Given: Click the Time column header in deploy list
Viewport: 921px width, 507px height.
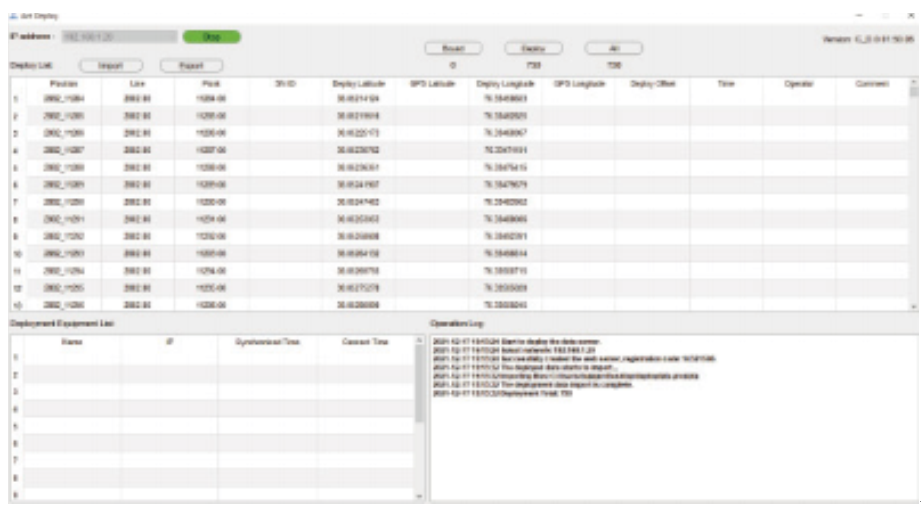Looking at the screenshot, I should pyautogui.click(x=726, y=84).
